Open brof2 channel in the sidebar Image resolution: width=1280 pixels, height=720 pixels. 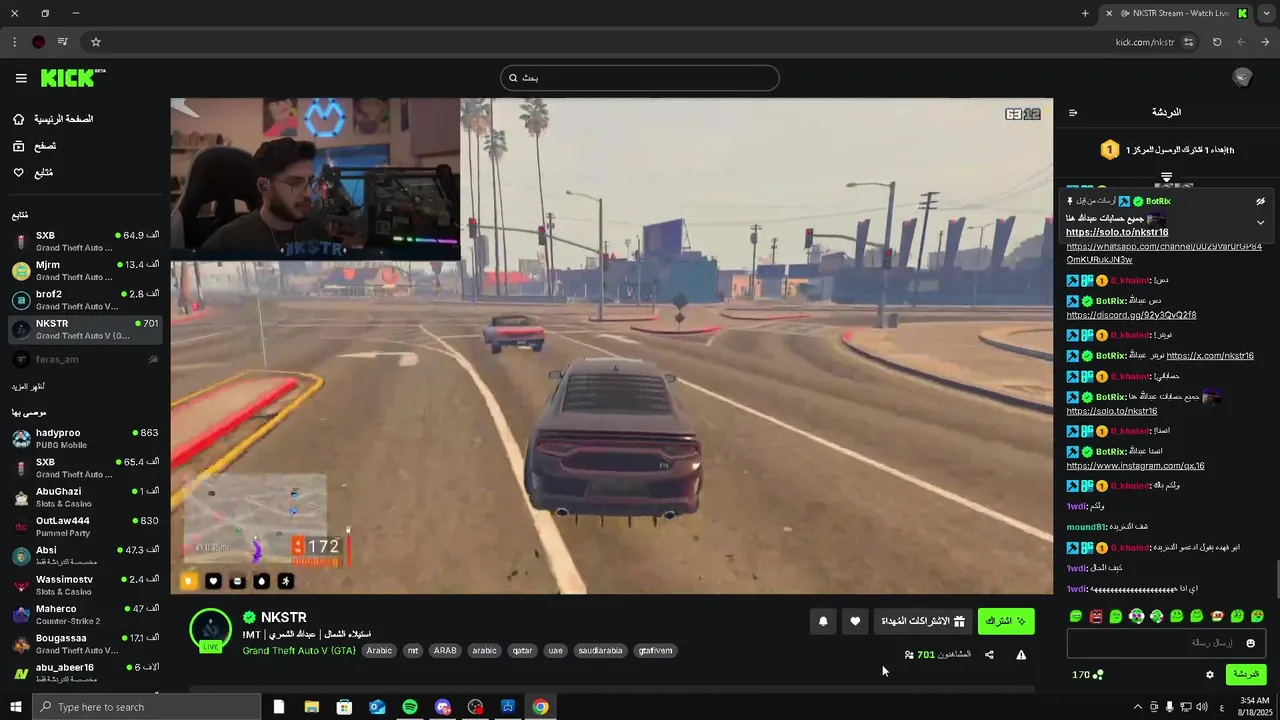click(x=85, y=300)
